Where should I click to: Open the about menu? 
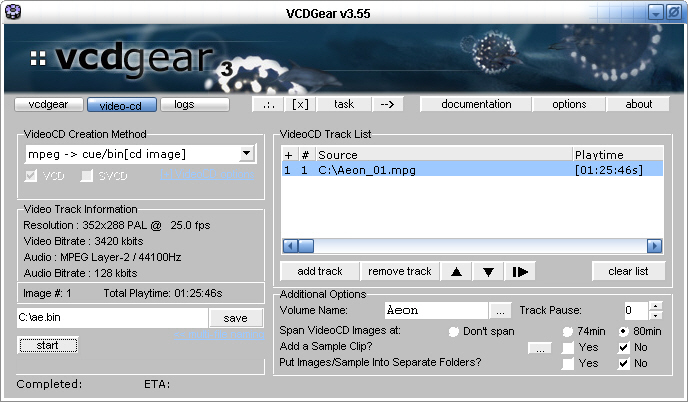(638, 104)
